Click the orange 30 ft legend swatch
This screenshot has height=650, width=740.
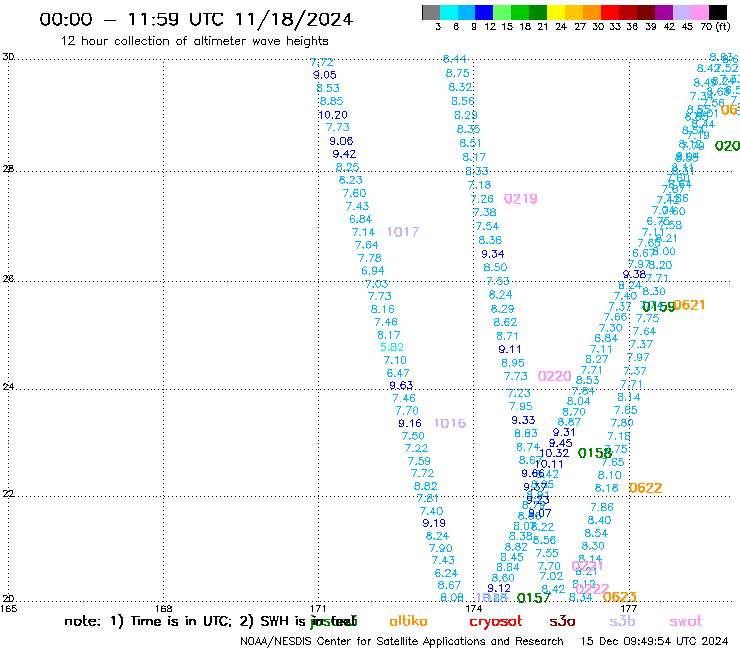[592, 12]
